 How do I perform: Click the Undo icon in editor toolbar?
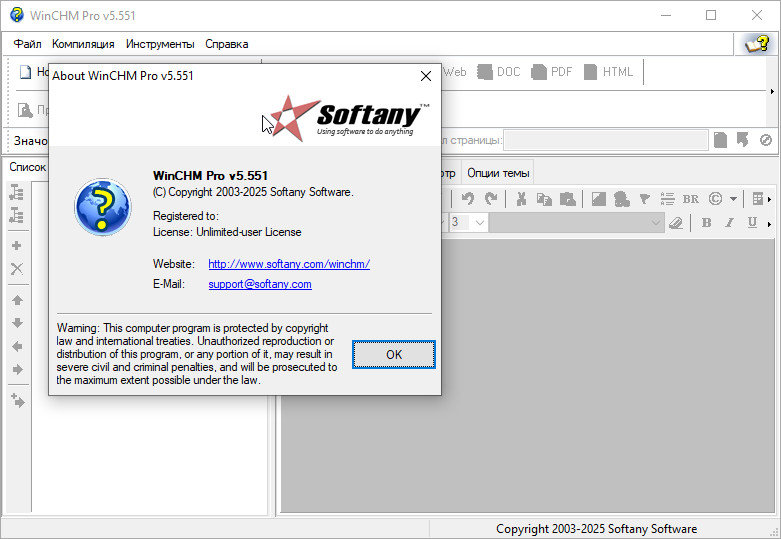467,198
